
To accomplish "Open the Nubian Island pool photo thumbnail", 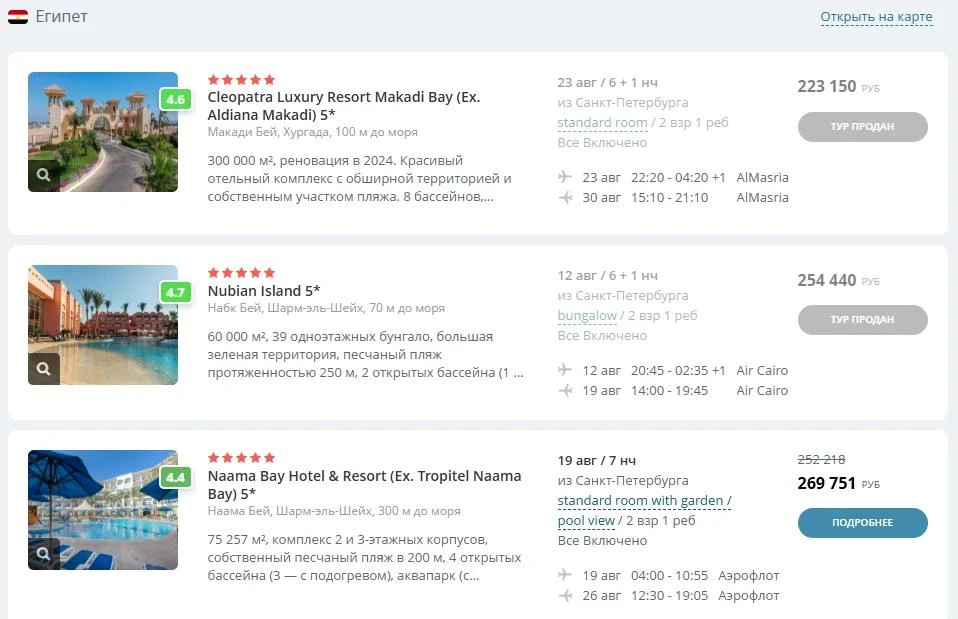I will [103, 325].
